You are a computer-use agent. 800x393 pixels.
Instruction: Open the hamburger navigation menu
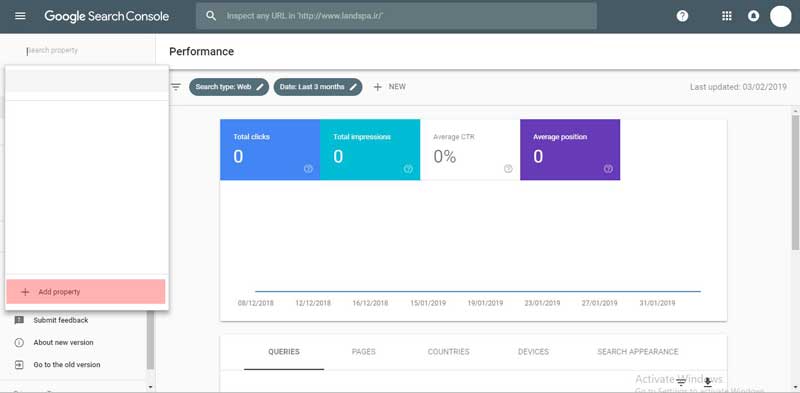click(20, 16)
